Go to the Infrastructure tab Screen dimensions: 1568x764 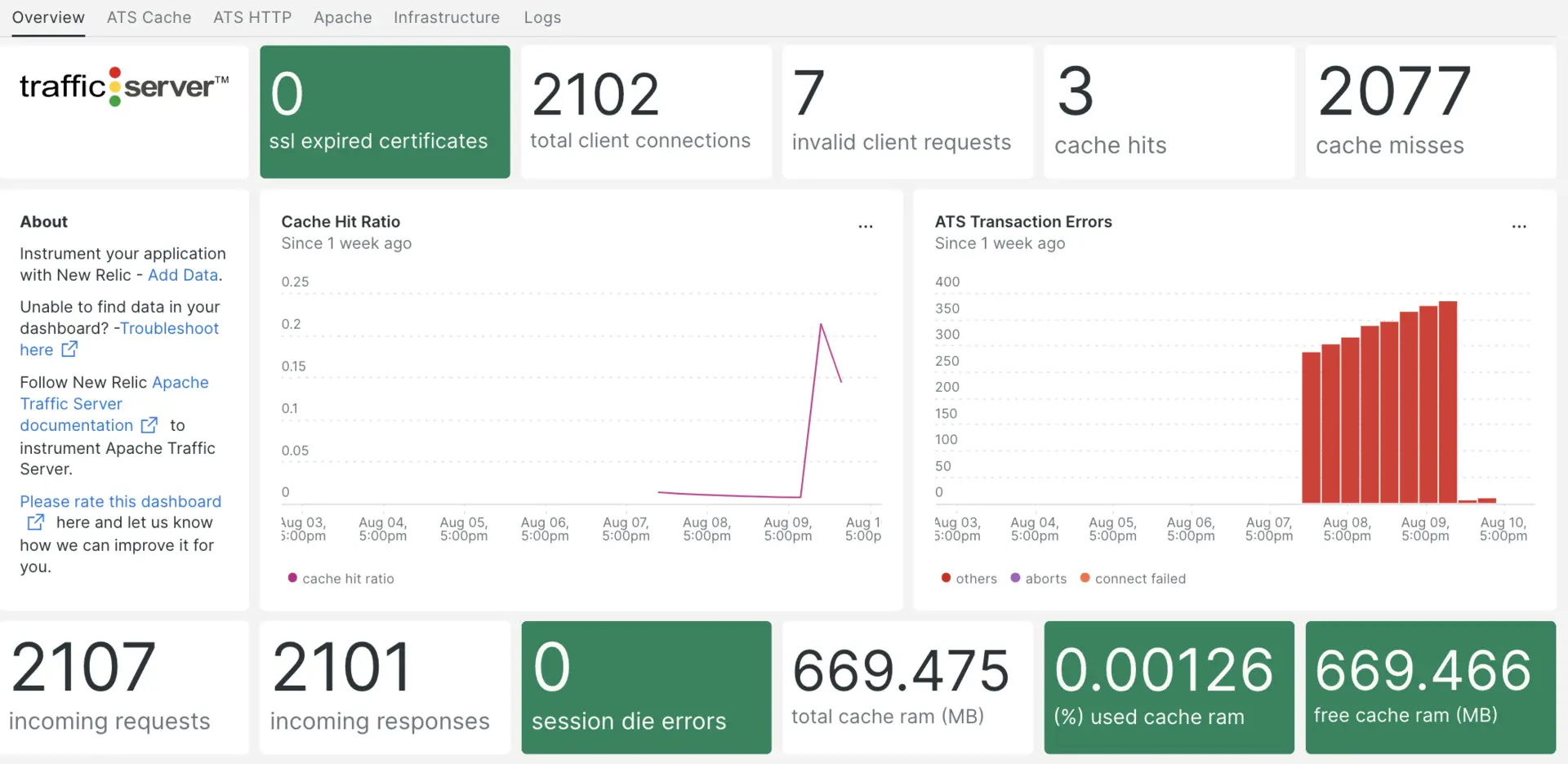[446, 17]
